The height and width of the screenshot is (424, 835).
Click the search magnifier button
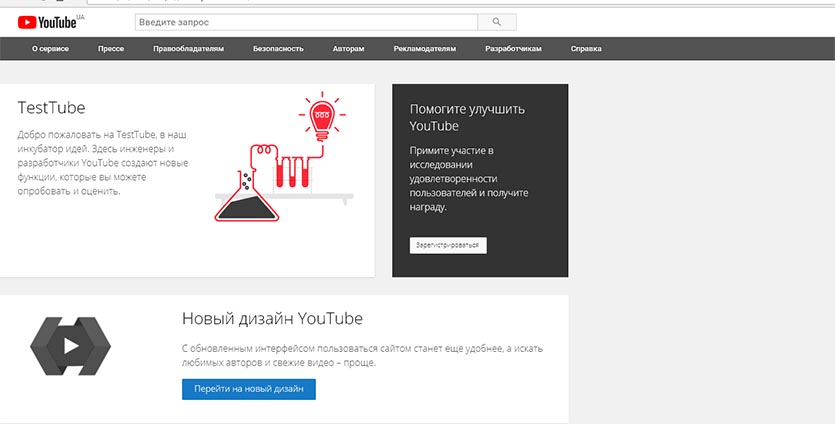tap(497, 22)
